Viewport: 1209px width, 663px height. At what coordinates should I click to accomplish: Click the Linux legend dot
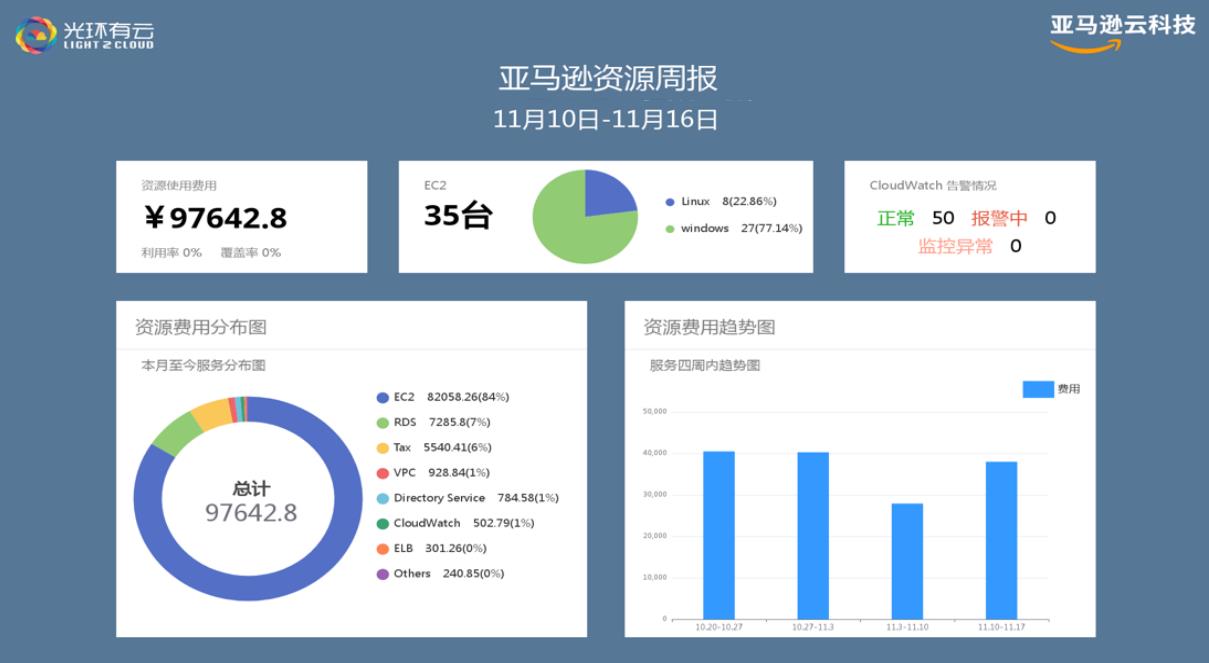[x=670, y=202]
